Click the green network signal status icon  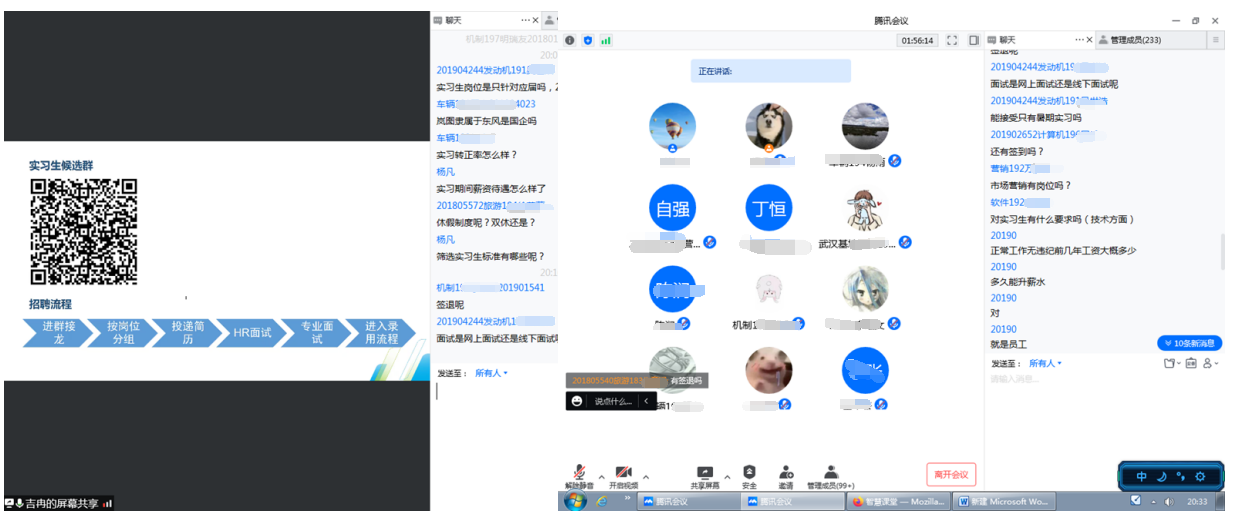point(606,40)
